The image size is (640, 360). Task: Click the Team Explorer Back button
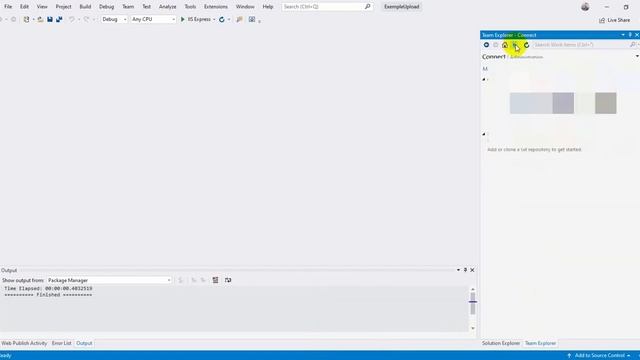tap(487, 45)
